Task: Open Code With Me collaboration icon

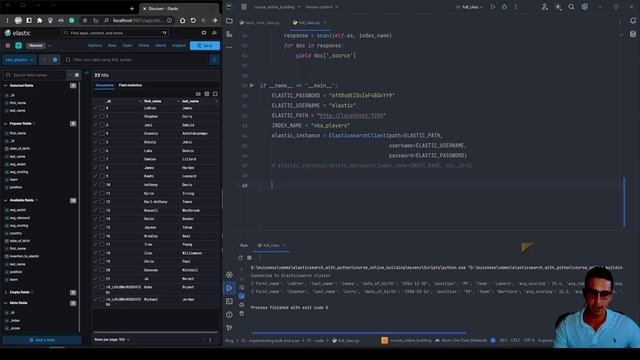Action: coord(544,7)
